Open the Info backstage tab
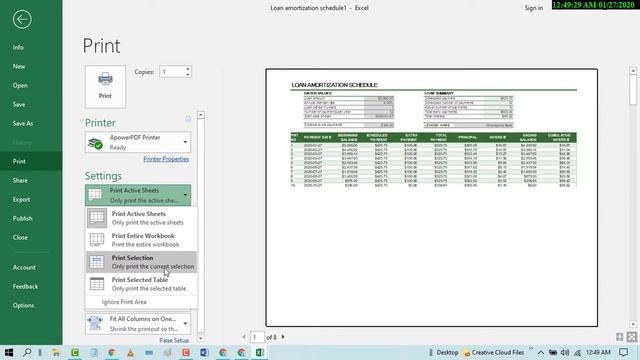This screenshot has height=360, width=640. click(x=18, y=47)
